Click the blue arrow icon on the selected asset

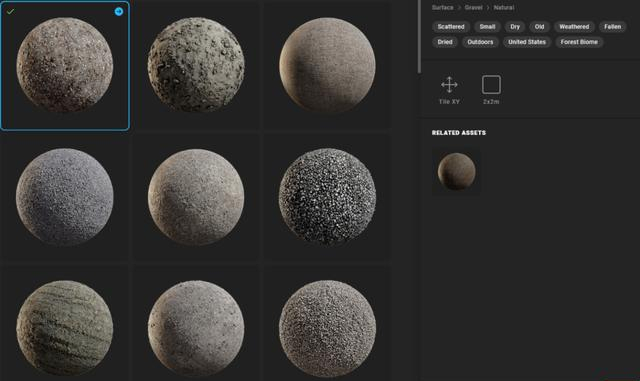coord(119,11)
